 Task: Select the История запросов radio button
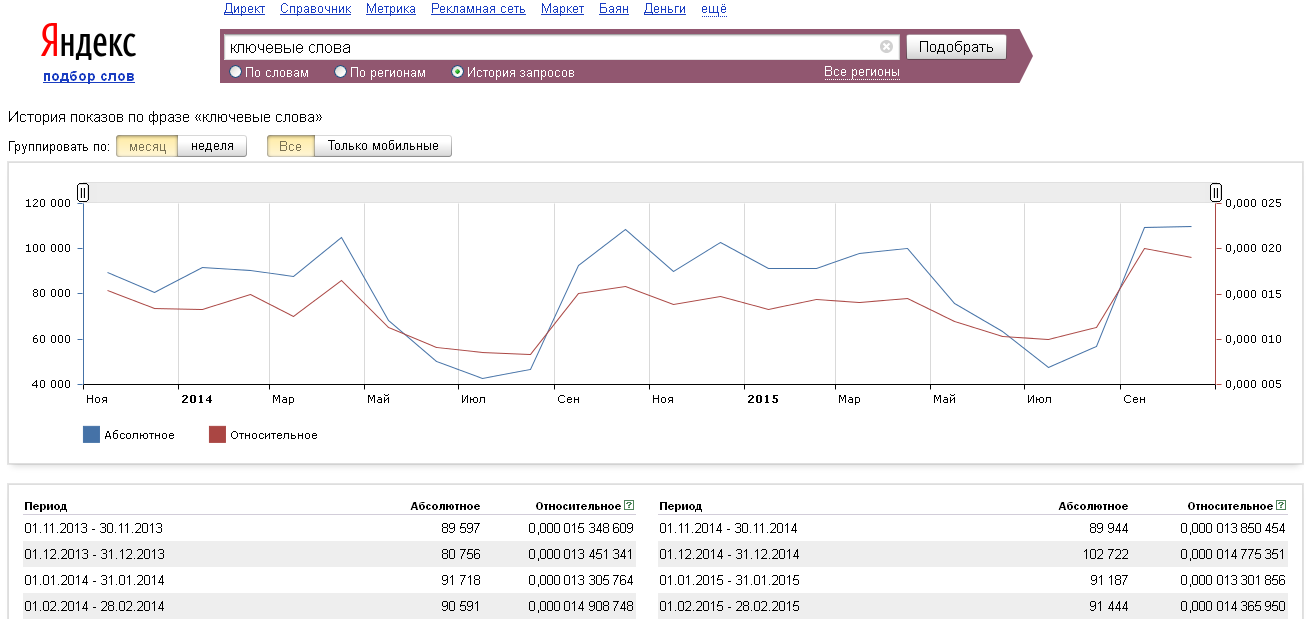coord(458,72)
